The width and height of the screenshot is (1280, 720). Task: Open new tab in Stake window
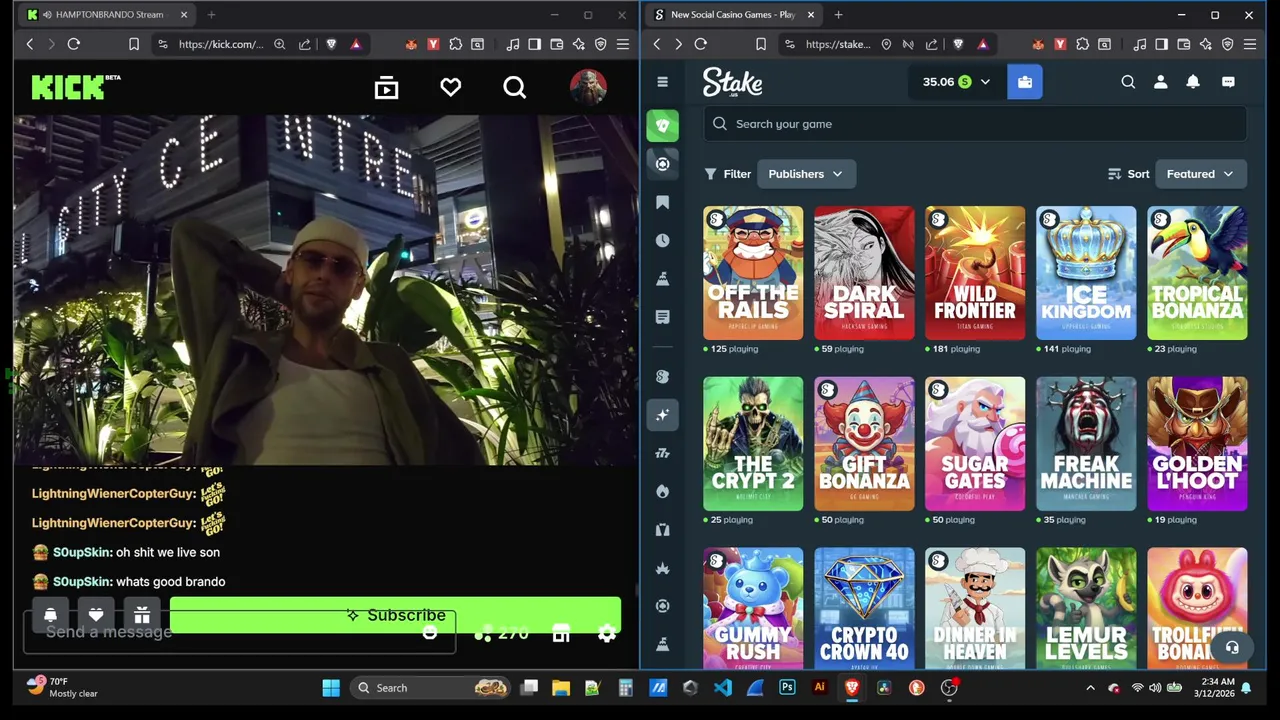pyautogui.click(x=838, y=15)
